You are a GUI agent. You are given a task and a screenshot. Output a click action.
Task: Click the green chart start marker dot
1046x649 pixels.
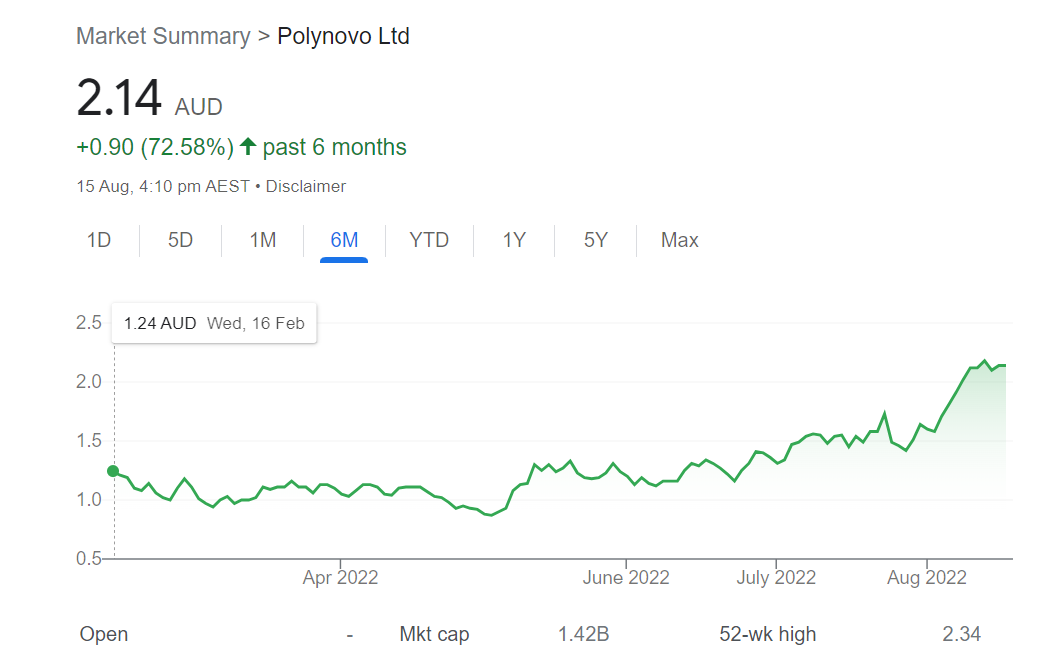(113, 471)
